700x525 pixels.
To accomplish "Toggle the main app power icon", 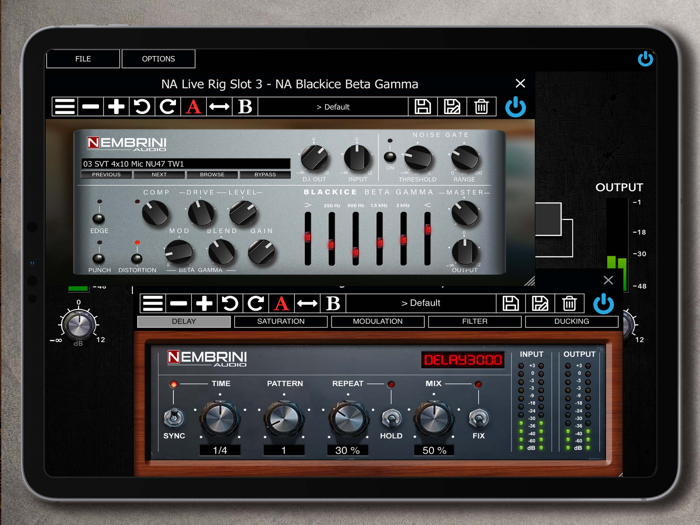I will tap(645, 59).
